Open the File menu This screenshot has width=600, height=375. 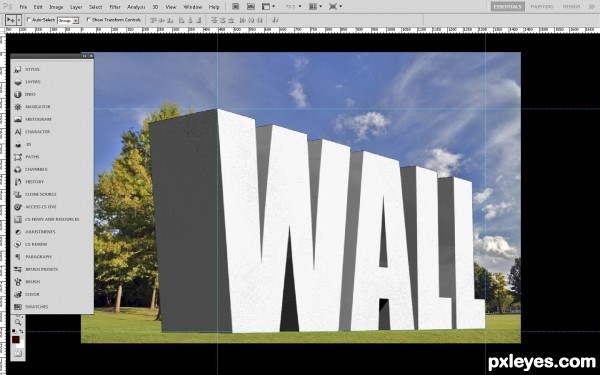click(23, 7)
